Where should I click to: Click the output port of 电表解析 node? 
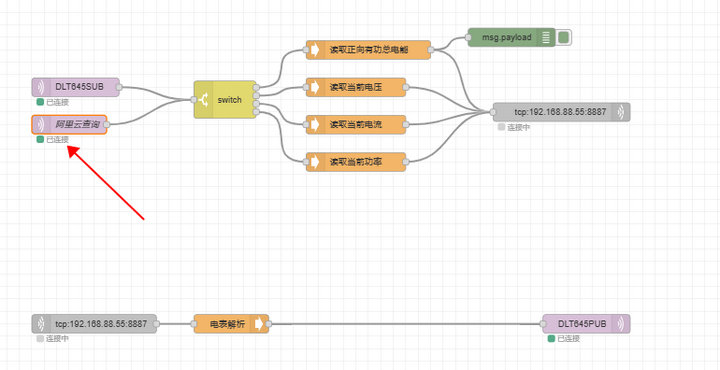(x=269, y=324)
